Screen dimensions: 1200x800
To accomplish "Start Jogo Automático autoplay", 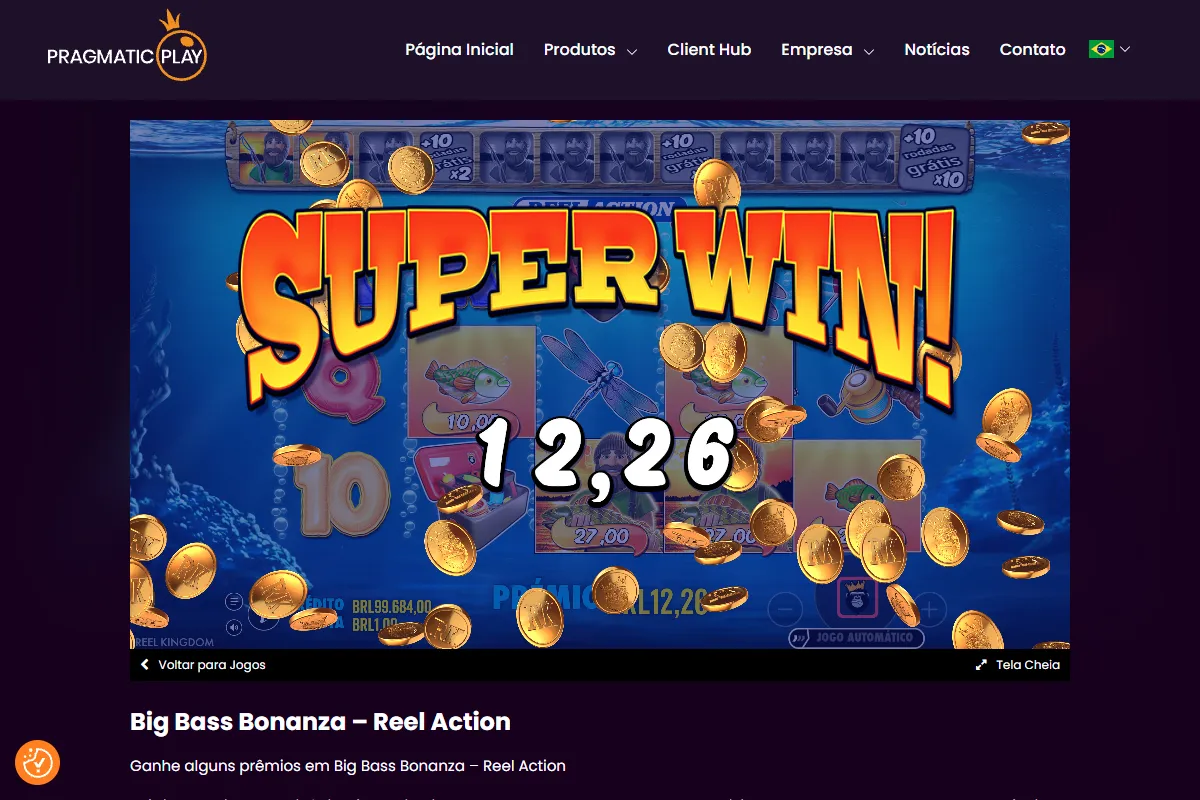I will pos(856,637).
